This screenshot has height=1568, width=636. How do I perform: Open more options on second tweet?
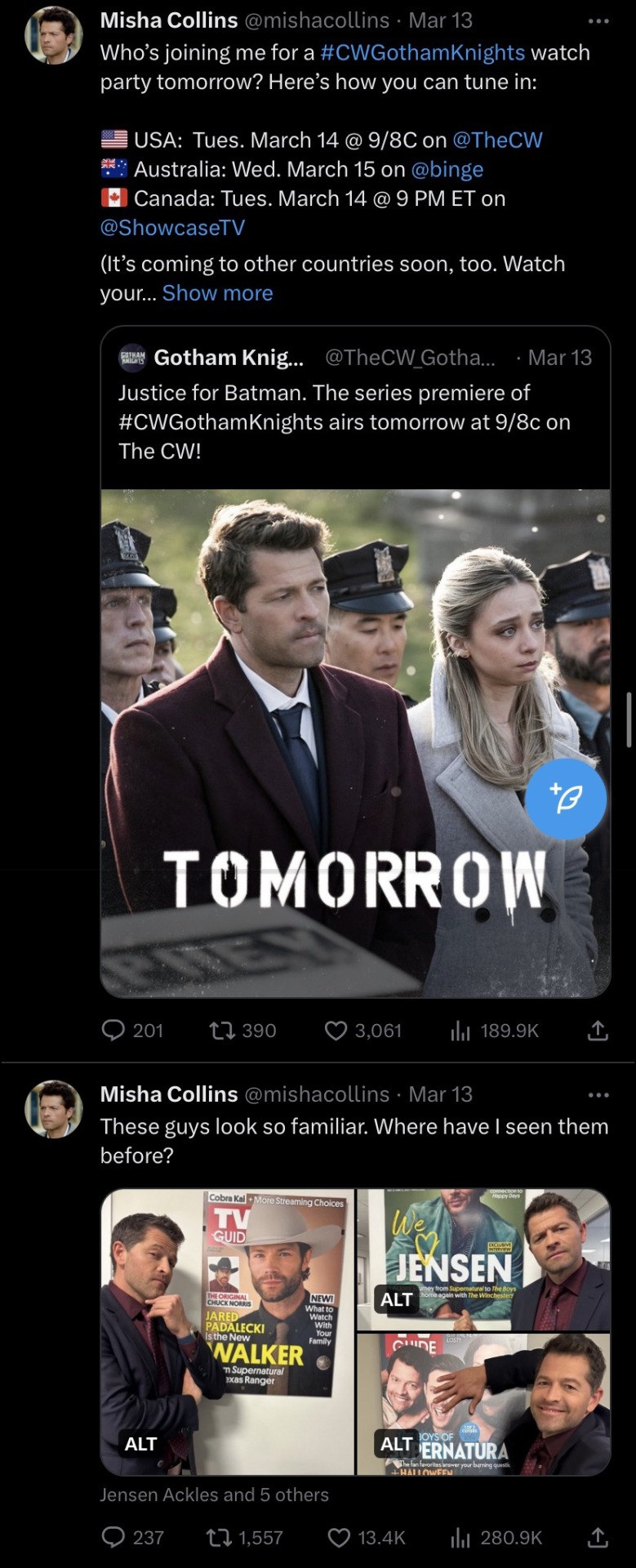click(598, 1095)
